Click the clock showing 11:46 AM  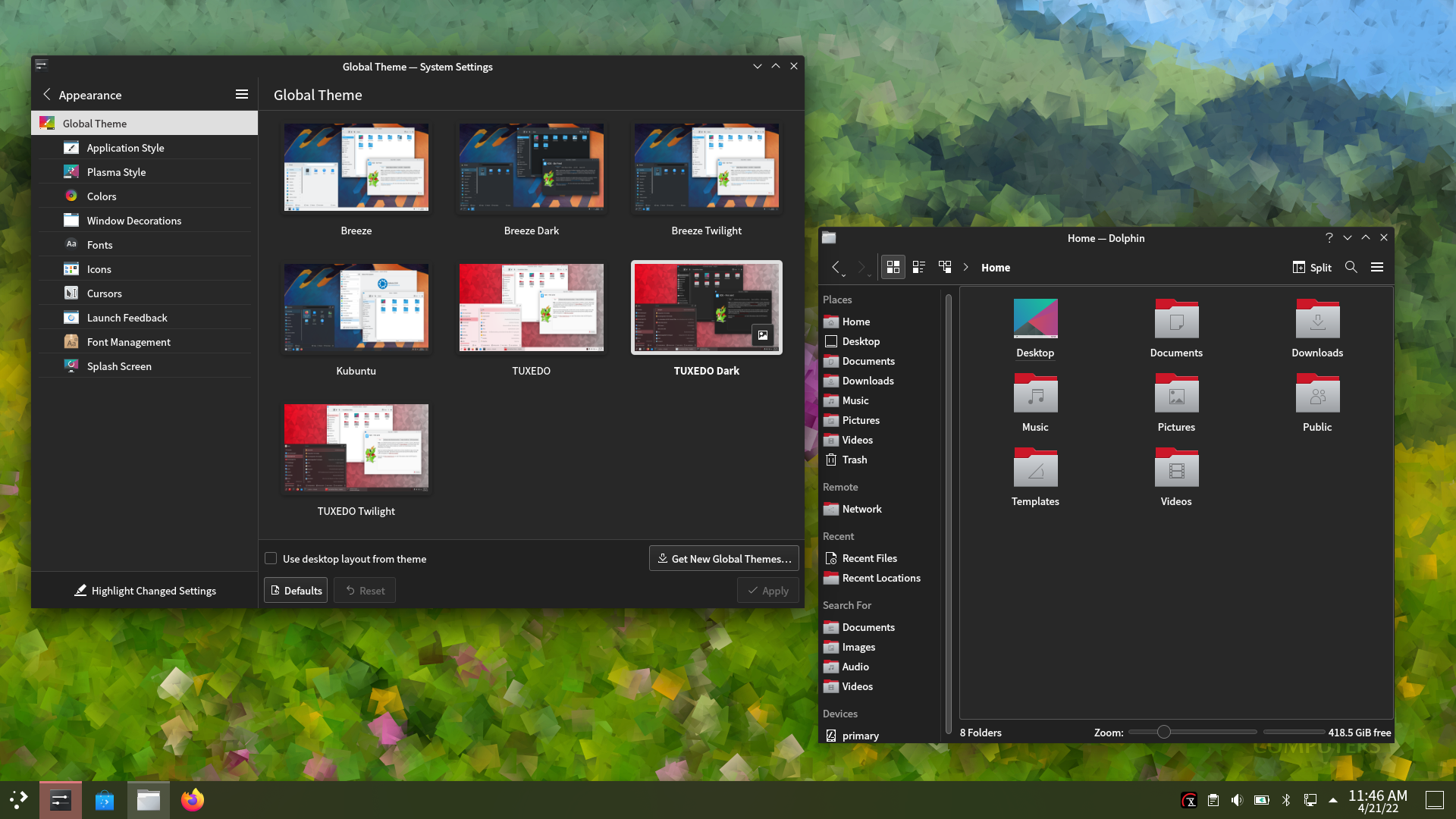pyautogui.click(x=1377, y=795)
